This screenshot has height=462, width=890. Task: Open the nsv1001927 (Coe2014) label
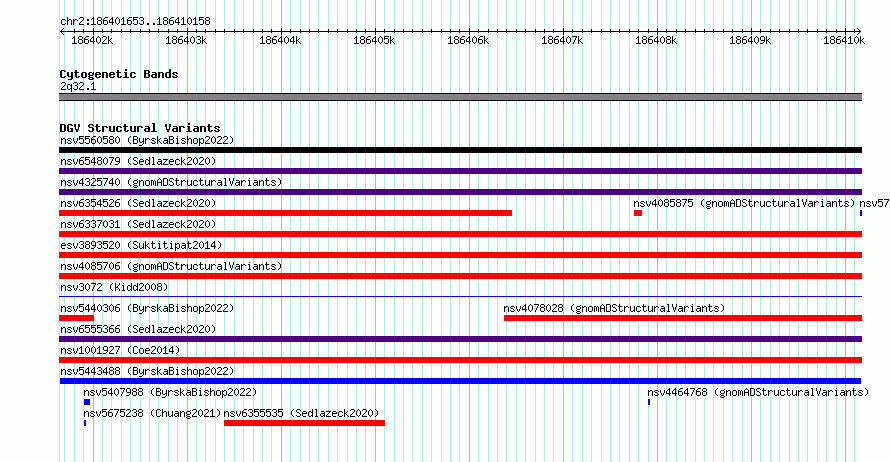pyautogui.click(x=120, y=350)
